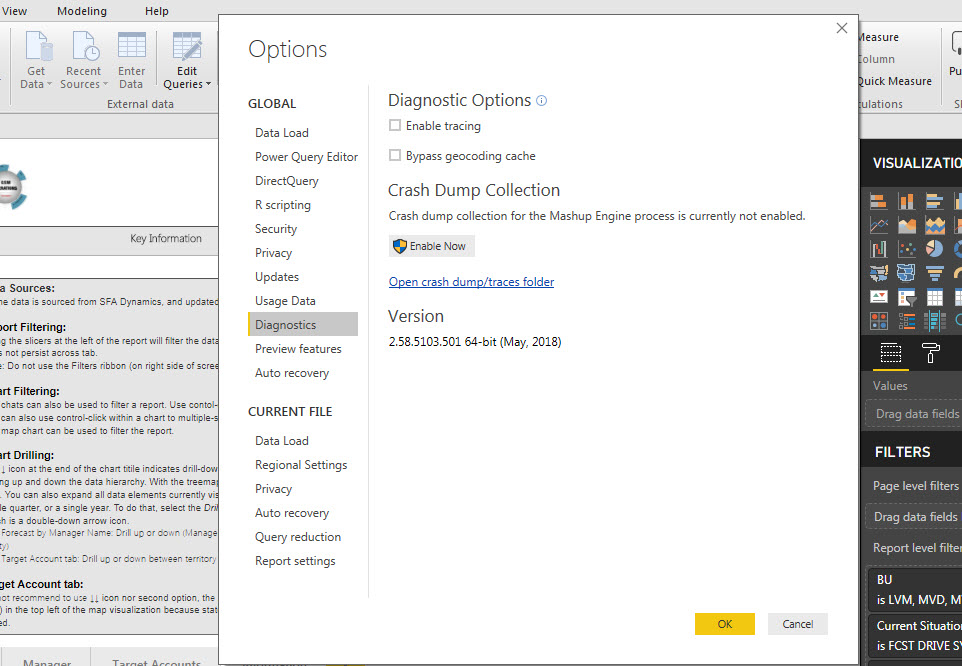Click the Enable Now button
The width and height of the screenshot is (962, 666).
[431, 246]
